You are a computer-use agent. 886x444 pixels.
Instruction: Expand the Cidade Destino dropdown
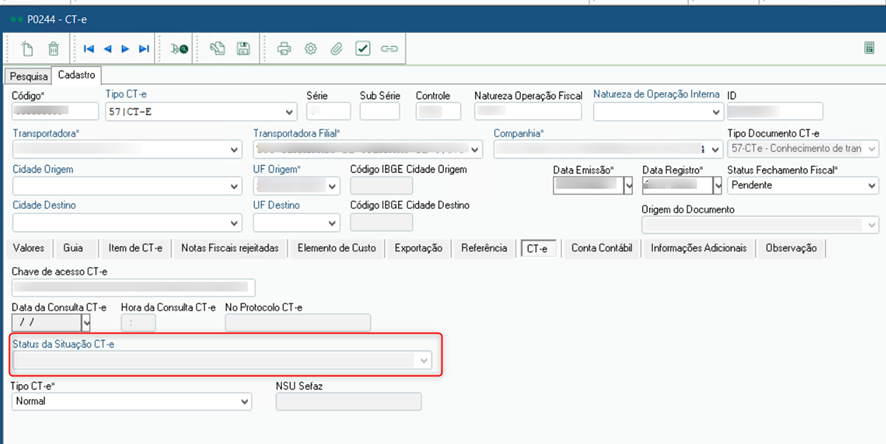point(234,223)
